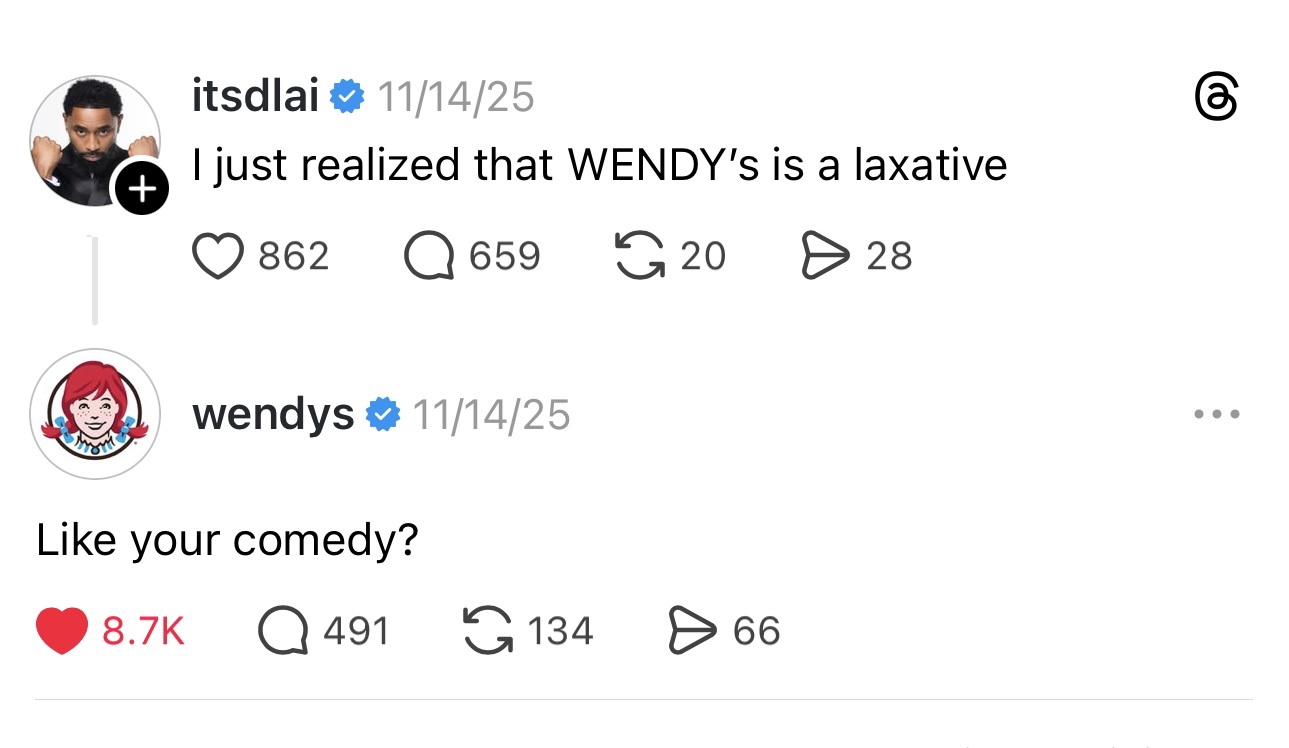View the 8.7K likes count
This screenshot has height=748, width=1289.
tap(144, 631)
